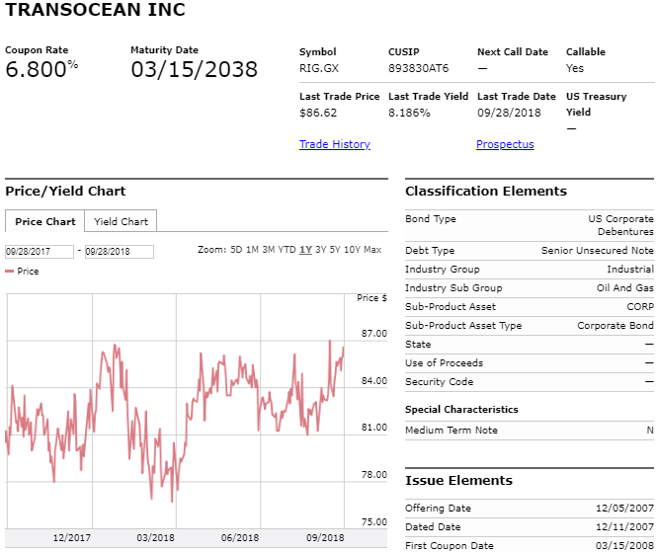Click the maturity date 03/15/2038
Image resolution: width=658 pixels, height=552 pixels.
point(194,69)
